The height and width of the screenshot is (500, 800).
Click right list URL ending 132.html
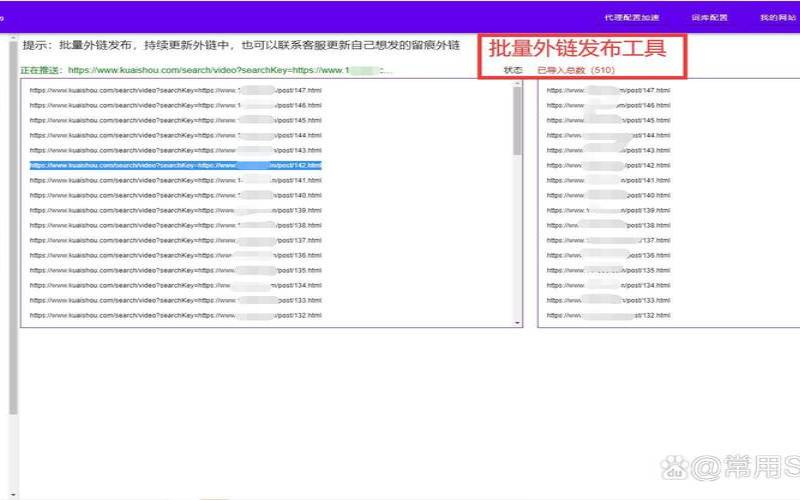(x=609, y=315)
